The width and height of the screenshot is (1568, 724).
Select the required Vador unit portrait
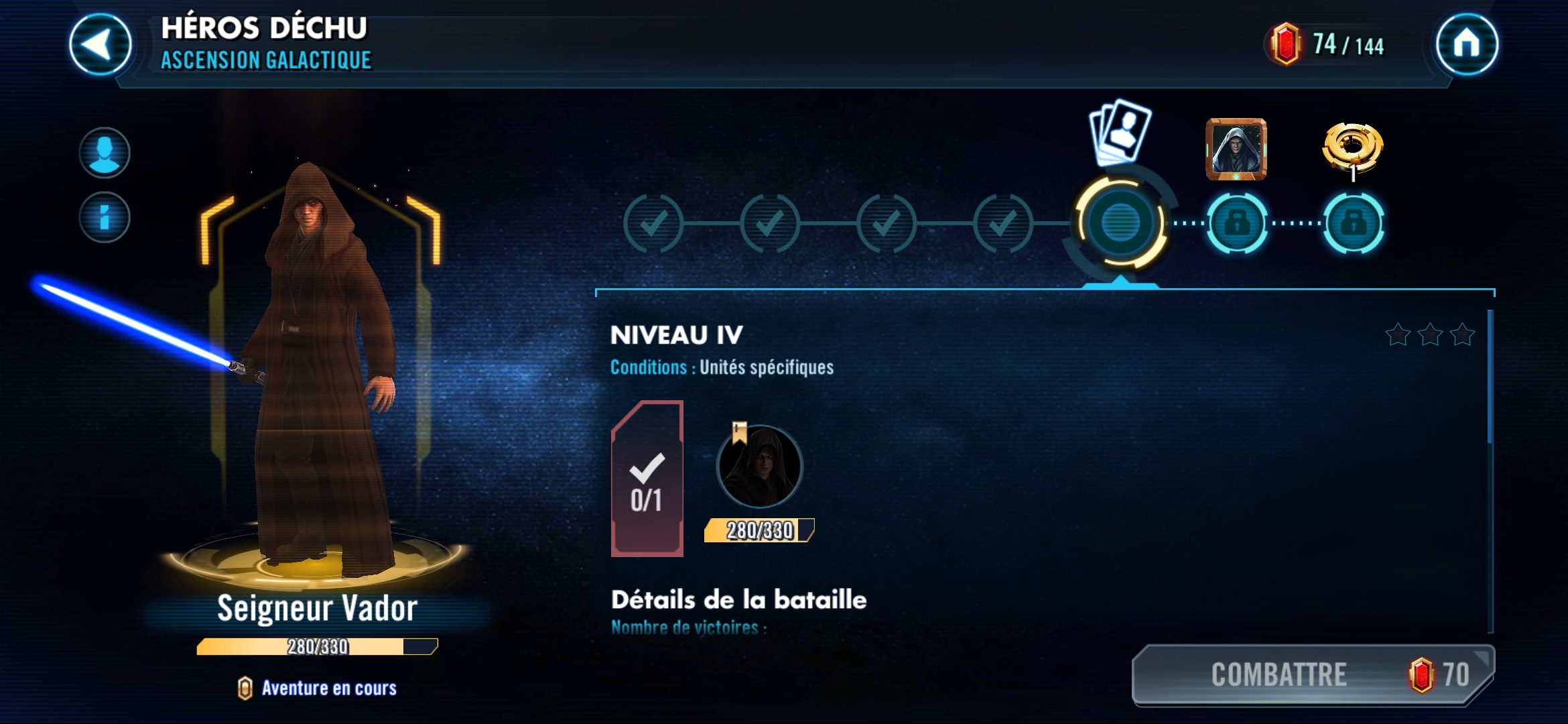coord(759,466)
